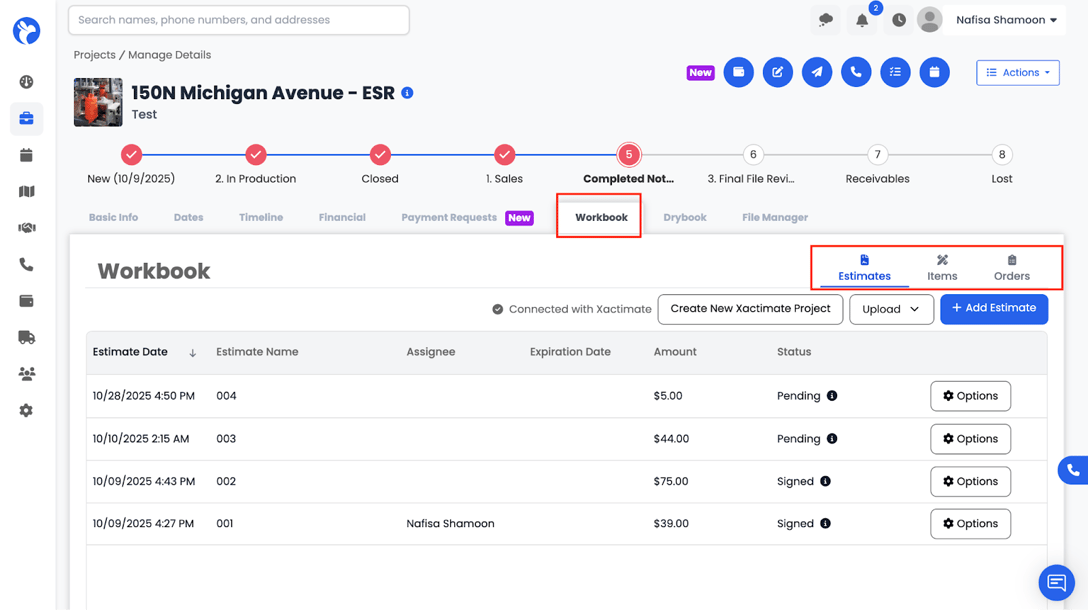
Task: Open the File Manager tab
Action: pos(775,217)
